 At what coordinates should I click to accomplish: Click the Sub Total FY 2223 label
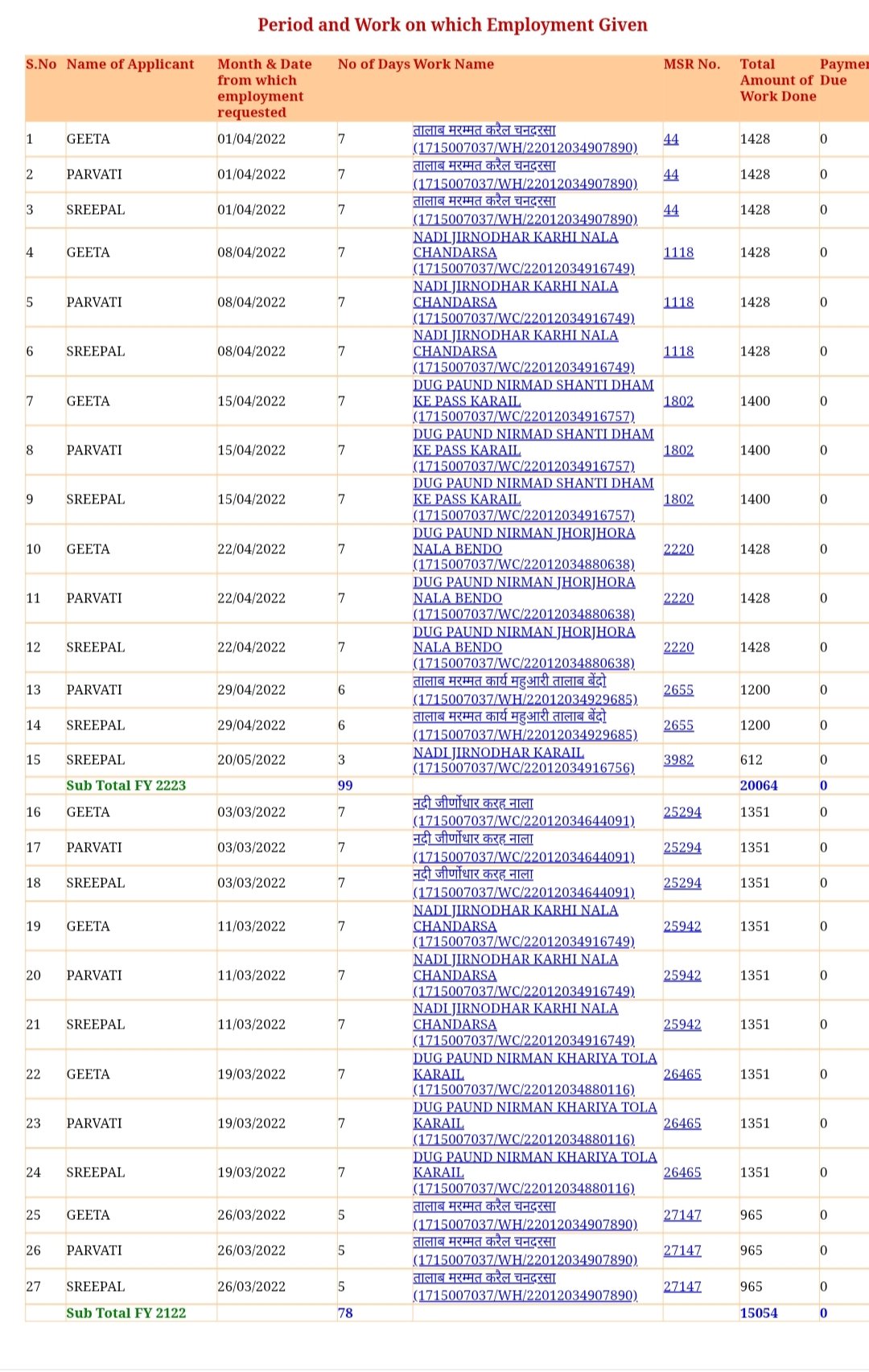pyautogui.click(x=126, y=786)
